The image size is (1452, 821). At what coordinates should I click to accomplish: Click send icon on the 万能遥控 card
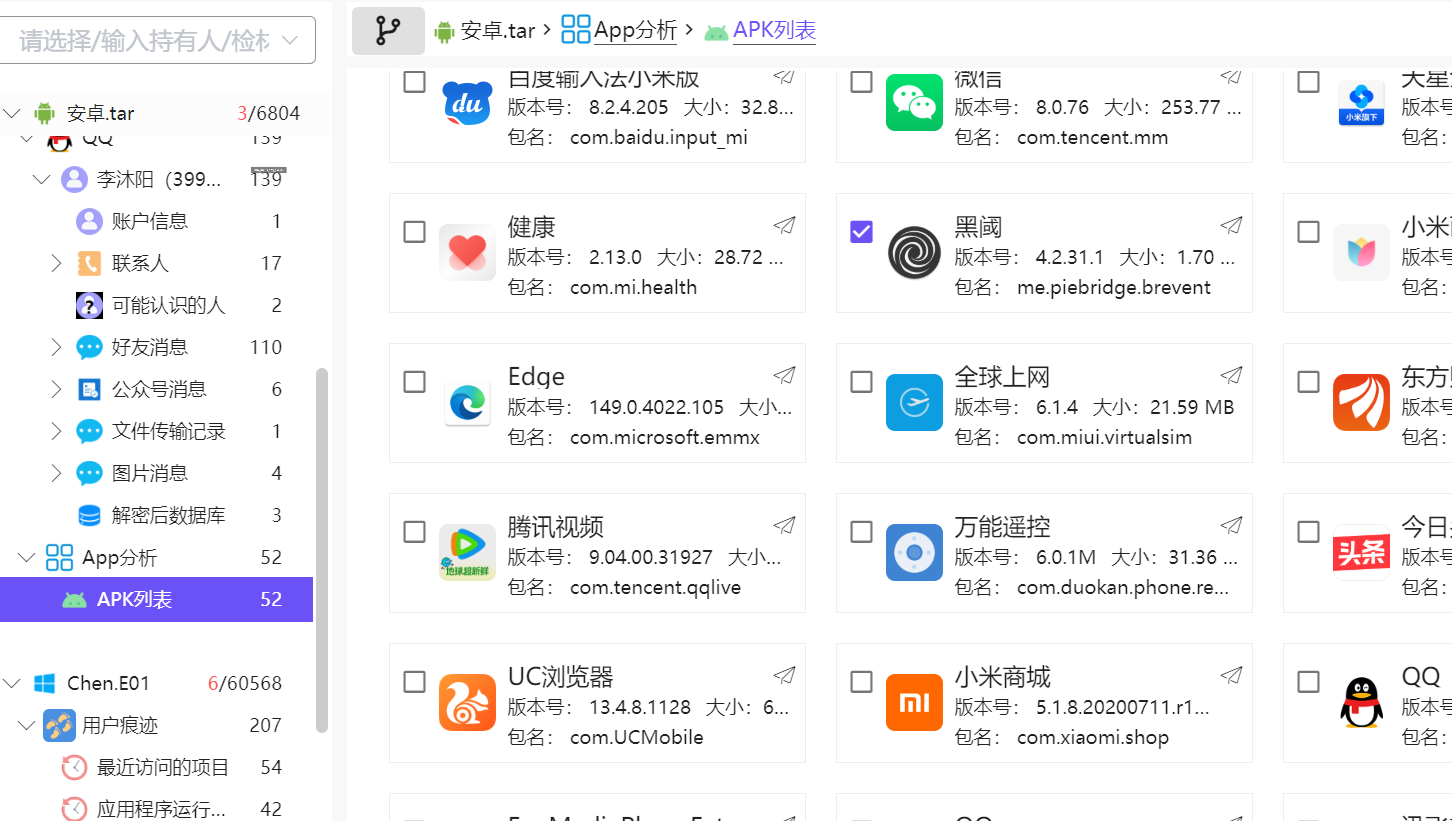click(x=1232, y=526)
